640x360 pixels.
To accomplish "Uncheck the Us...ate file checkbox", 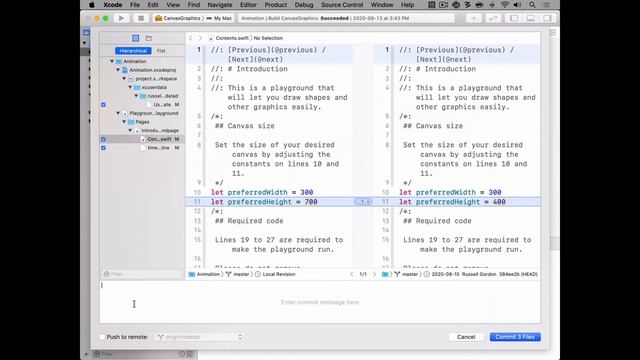I will (103, 105).
